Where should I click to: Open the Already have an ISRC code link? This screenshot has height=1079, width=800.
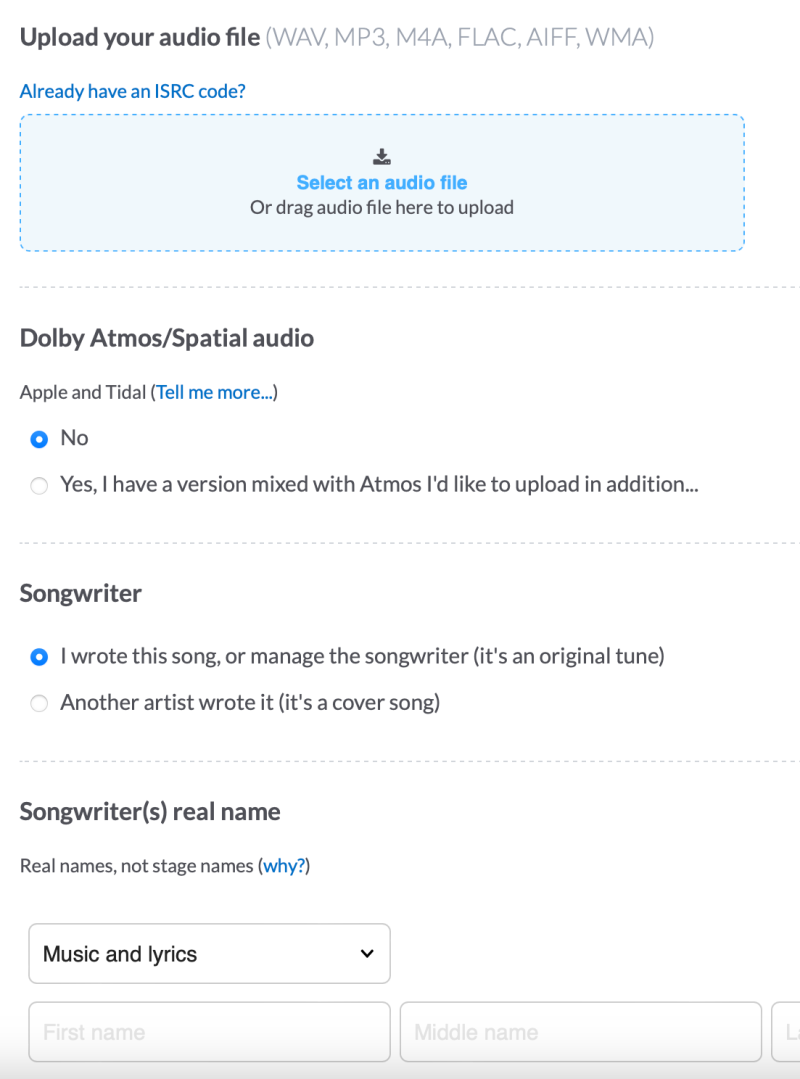coord(132,91)
